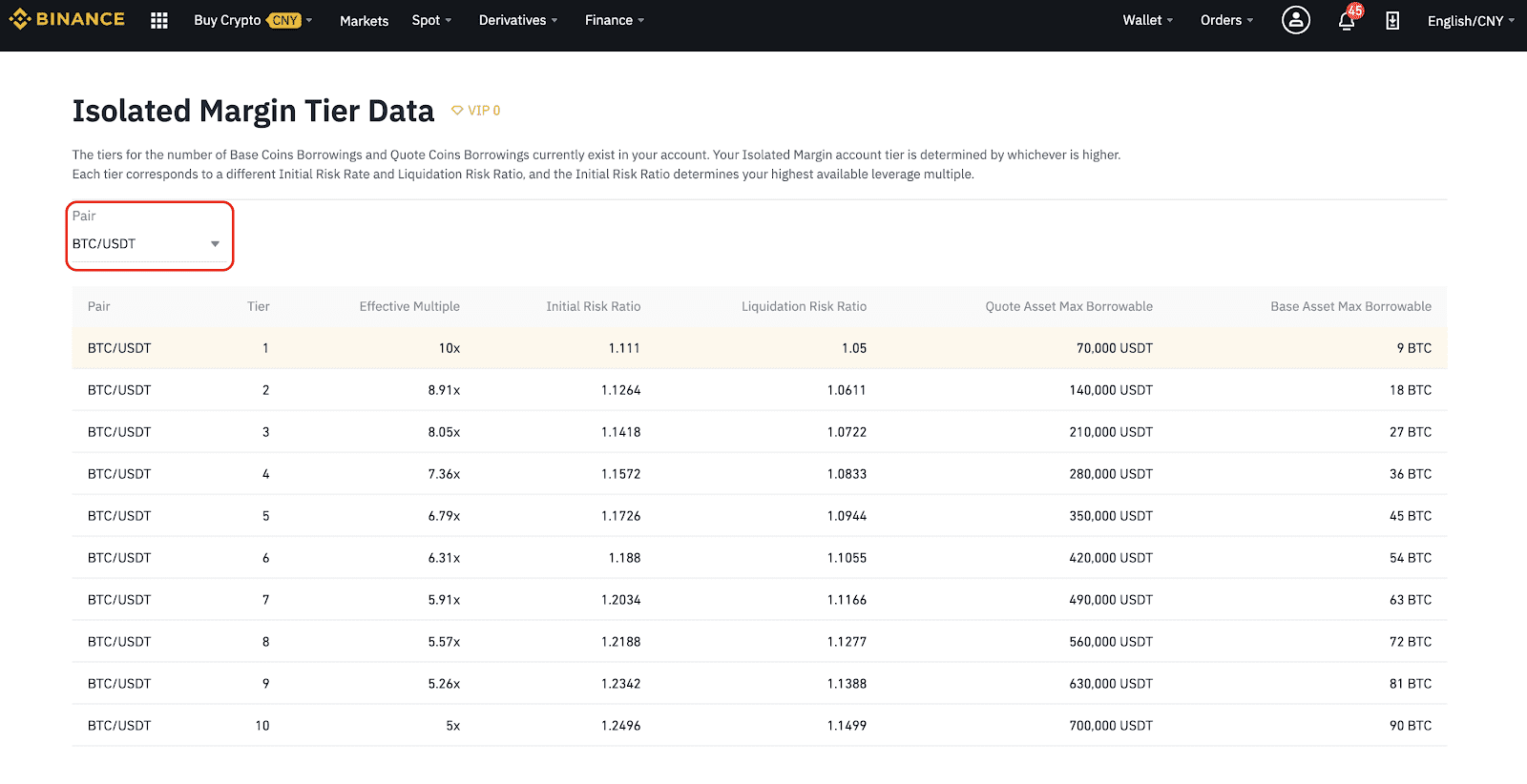The width and height of the screenshot is (1527, 784).
Task: Click the Liquidation Risk Ratio column header
Action: point(805,306)
